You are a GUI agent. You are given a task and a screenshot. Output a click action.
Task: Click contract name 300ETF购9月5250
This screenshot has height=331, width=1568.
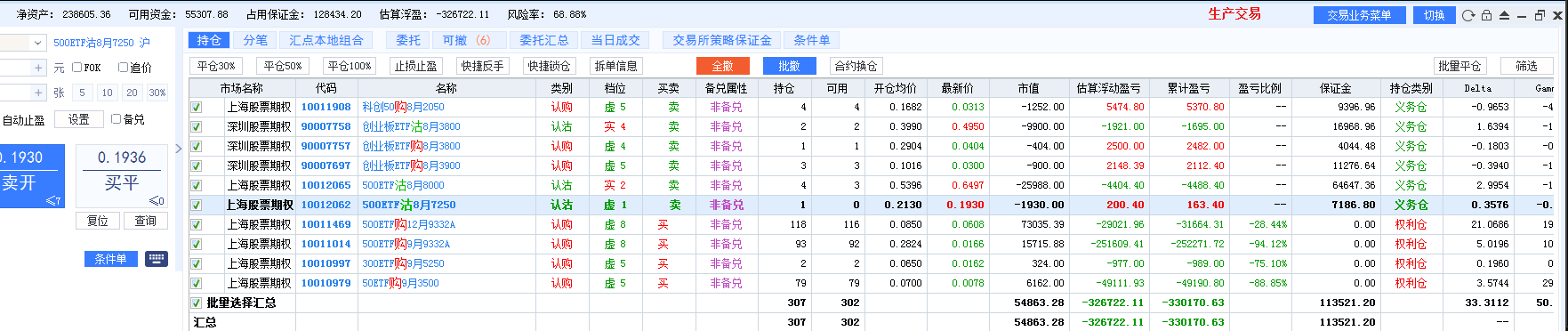[x=403, y=263]
